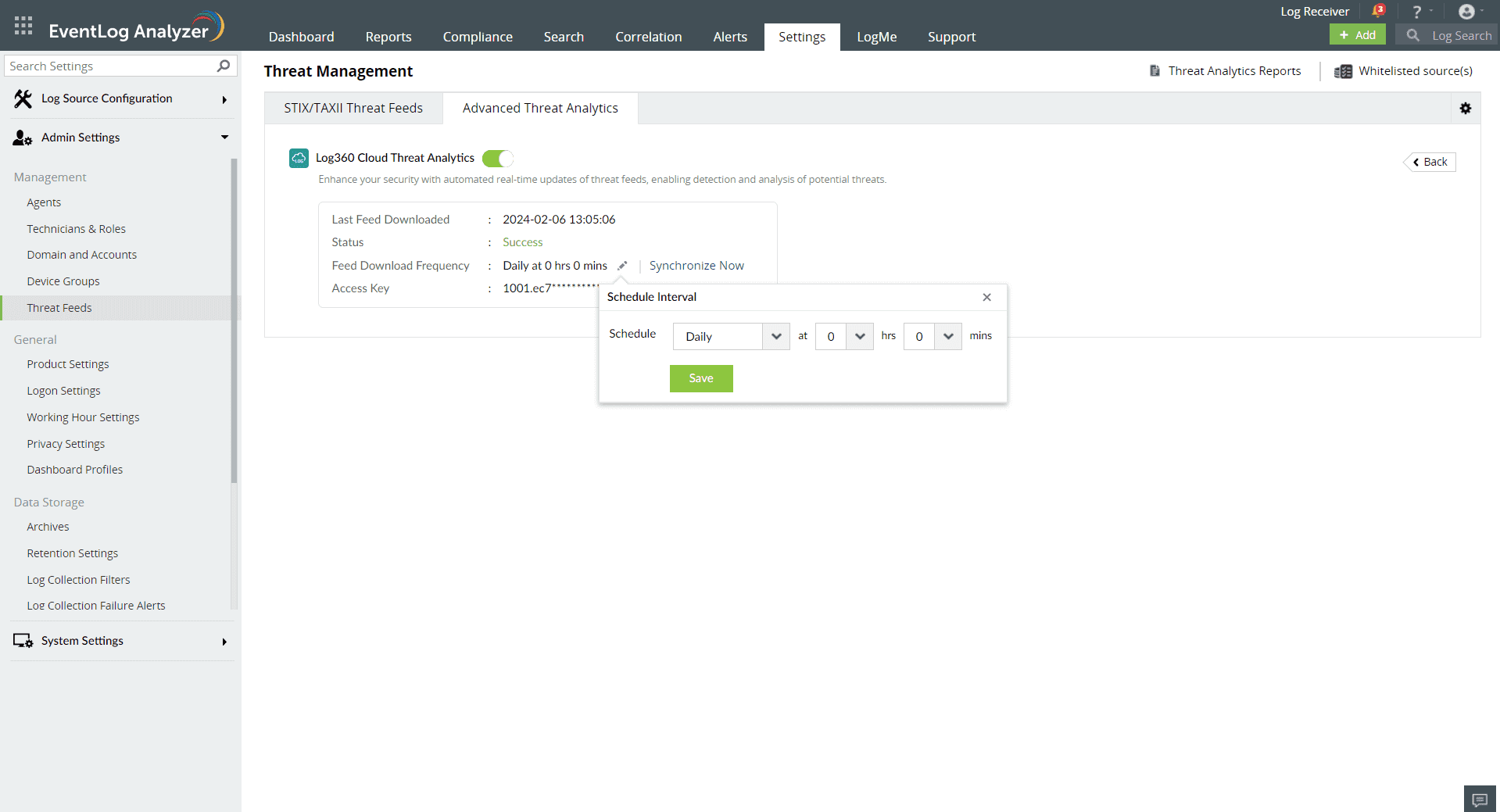Open the Threat Management gear settings

[1466, 109]
